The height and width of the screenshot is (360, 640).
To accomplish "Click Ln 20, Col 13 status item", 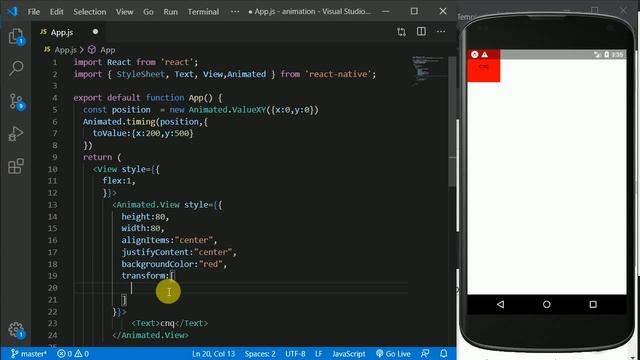I will pyautogui.click(x=213, y=353).
